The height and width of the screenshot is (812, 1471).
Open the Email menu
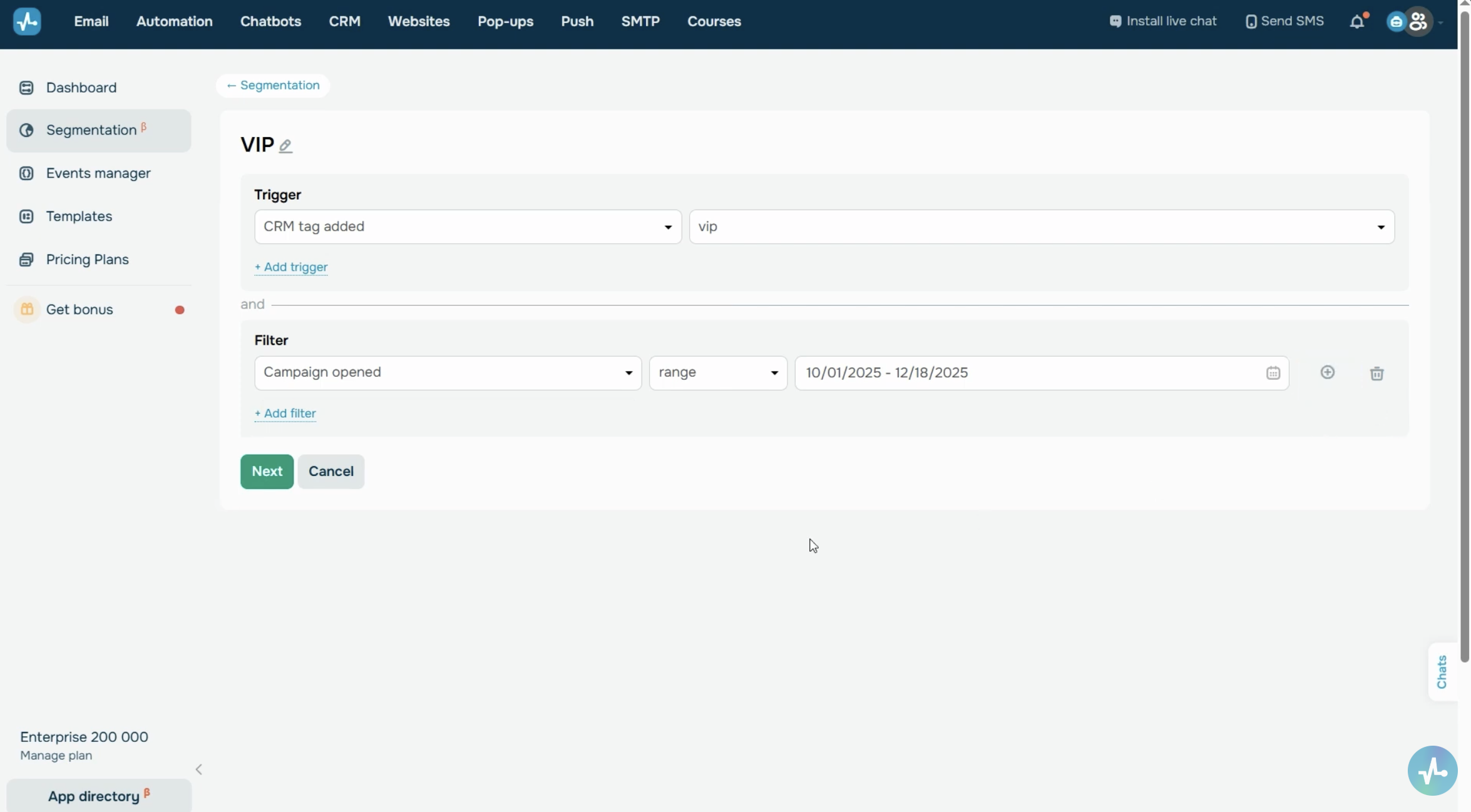91,21
